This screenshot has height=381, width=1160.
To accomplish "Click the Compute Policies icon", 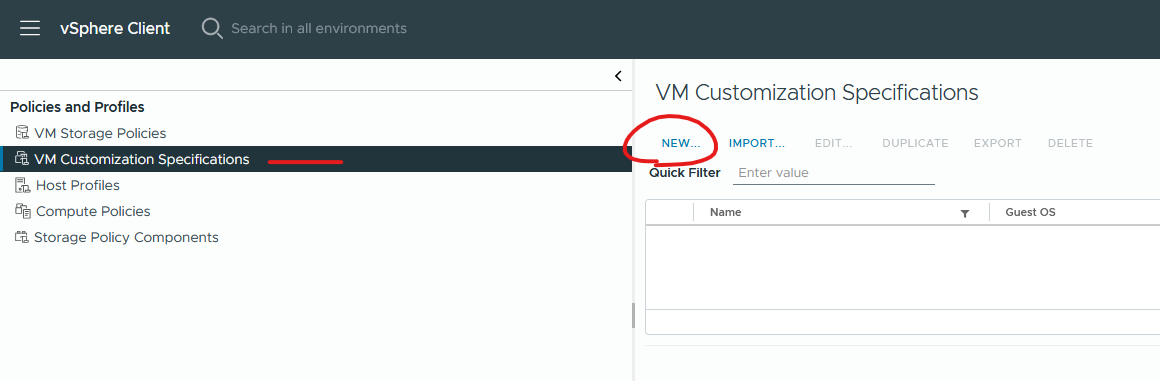I will tap(22, 211).
